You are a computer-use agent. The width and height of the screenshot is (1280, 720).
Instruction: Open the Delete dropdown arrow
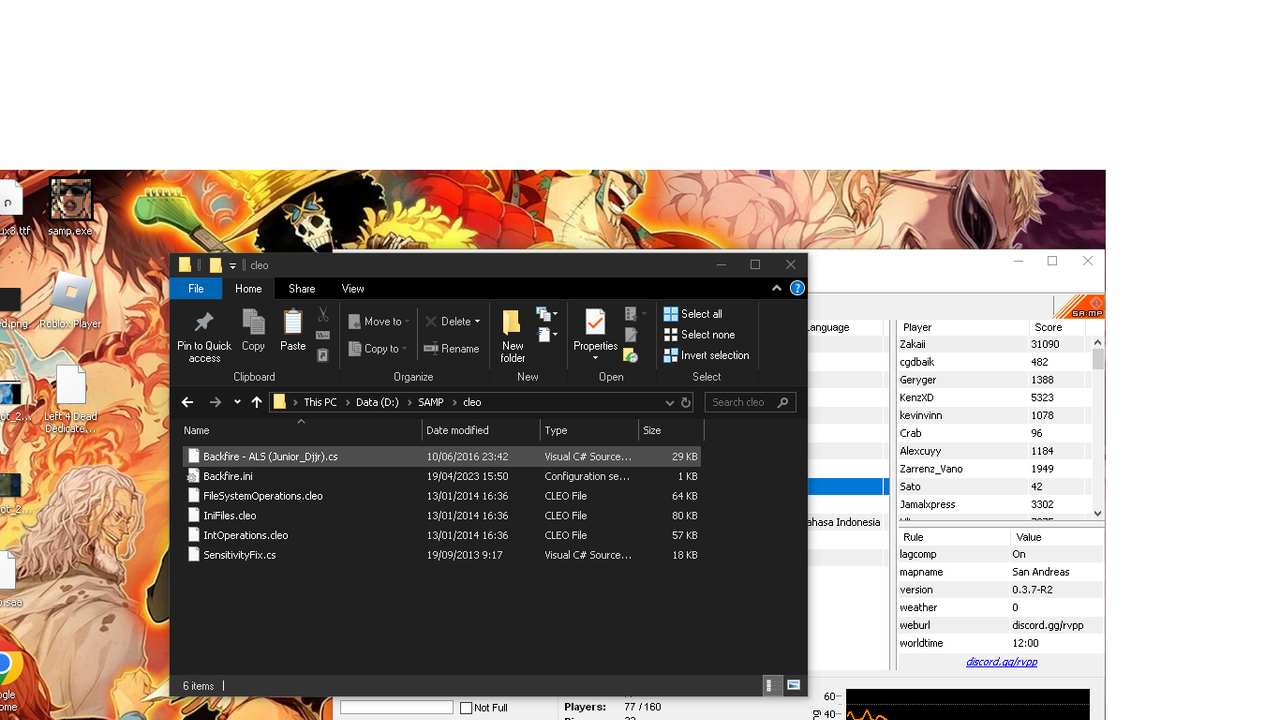coord(477,322)
